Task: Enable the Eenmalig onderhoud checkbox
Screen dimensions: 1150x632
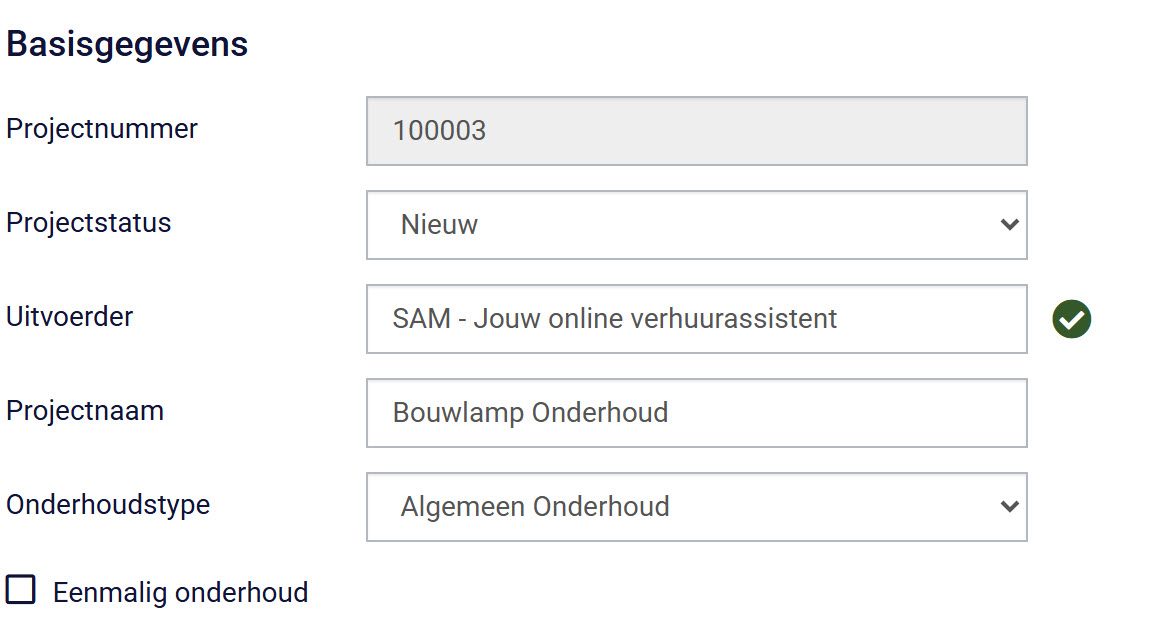Action: point(21,589)
